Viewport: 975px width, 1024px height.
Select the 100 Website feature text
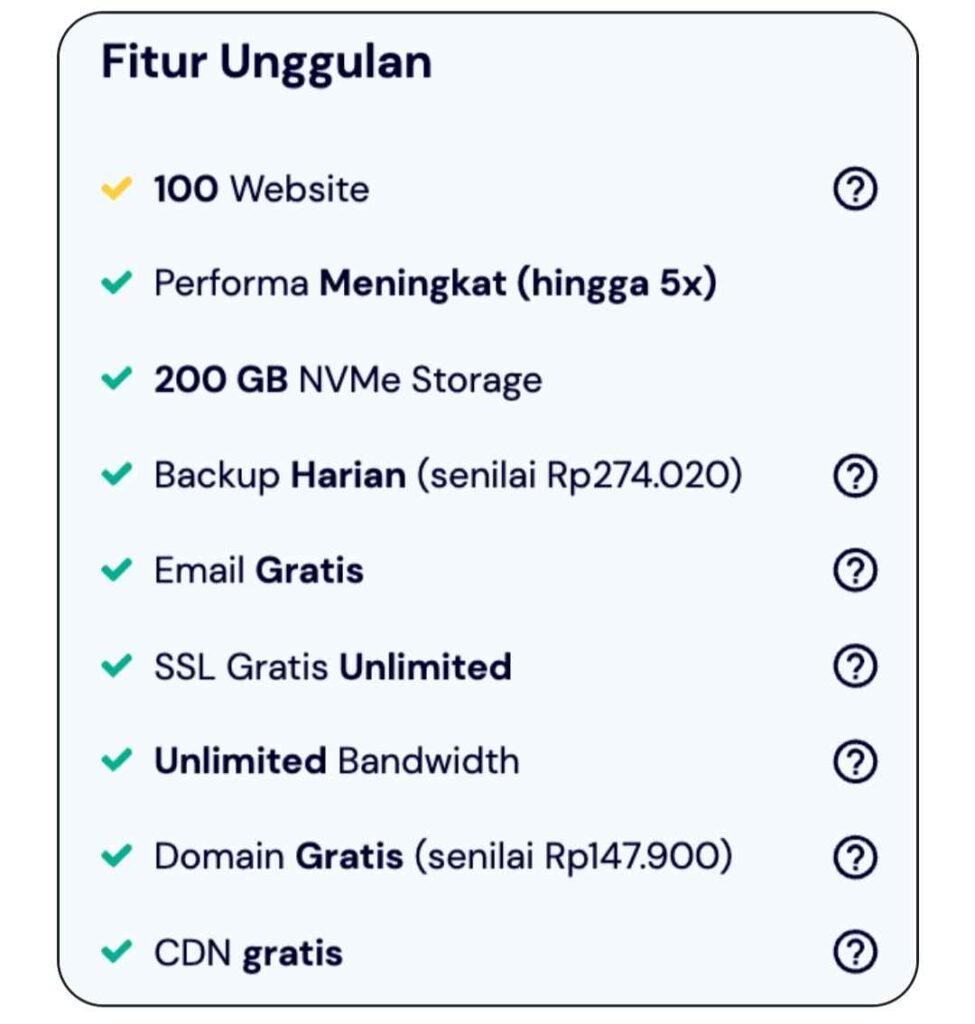(x=261, y=189)
